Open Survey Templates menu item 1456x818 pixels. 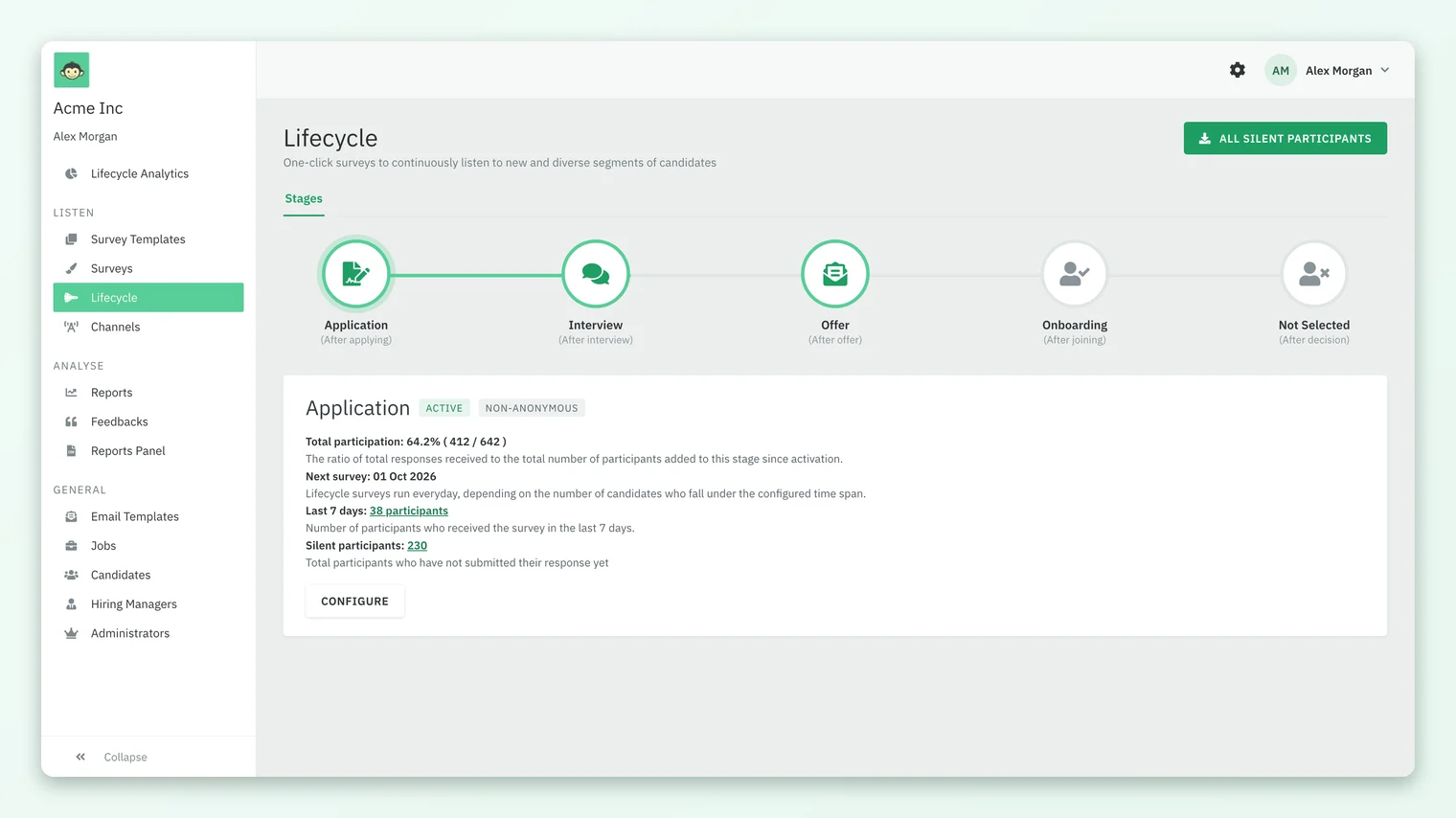click(148, 239)
